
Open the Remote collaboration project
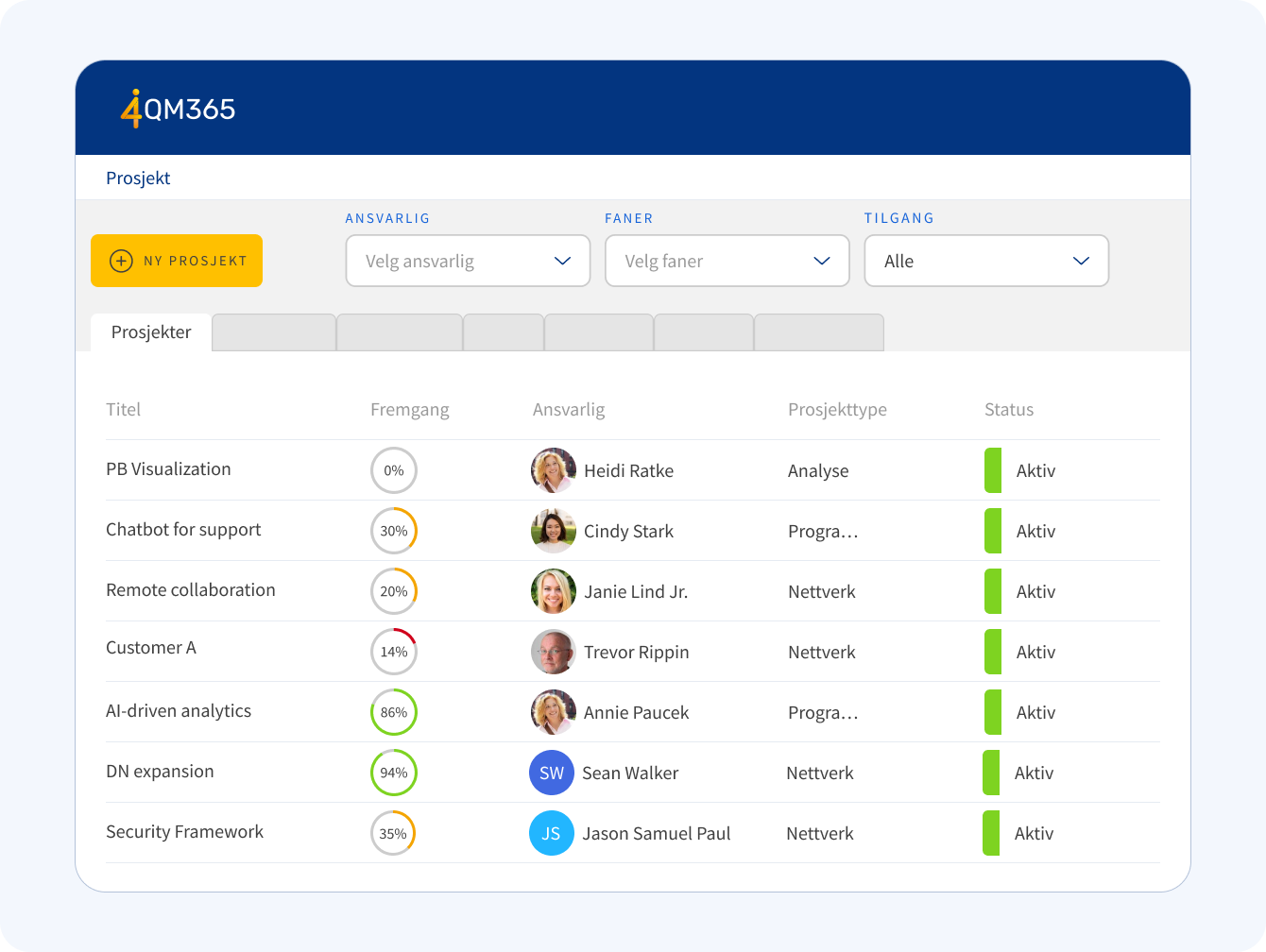191,590
